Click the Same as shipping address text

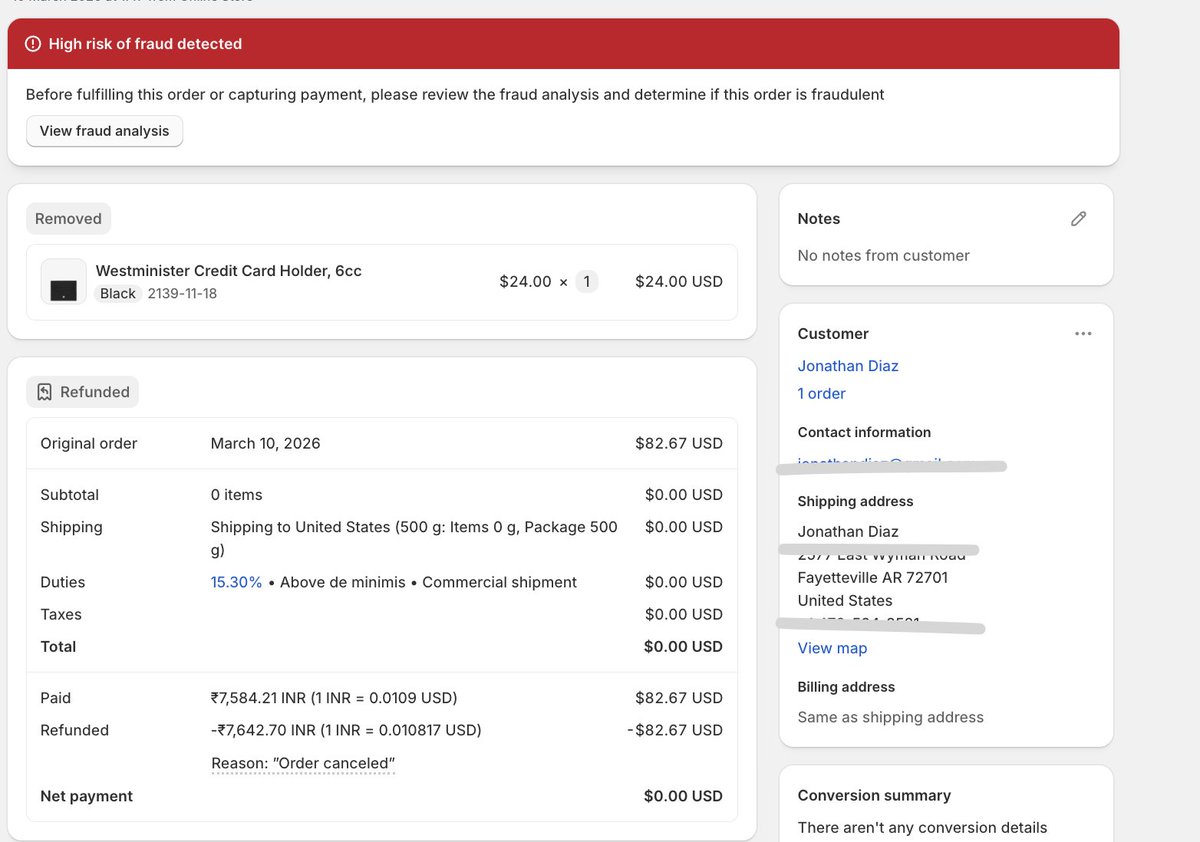891,717
